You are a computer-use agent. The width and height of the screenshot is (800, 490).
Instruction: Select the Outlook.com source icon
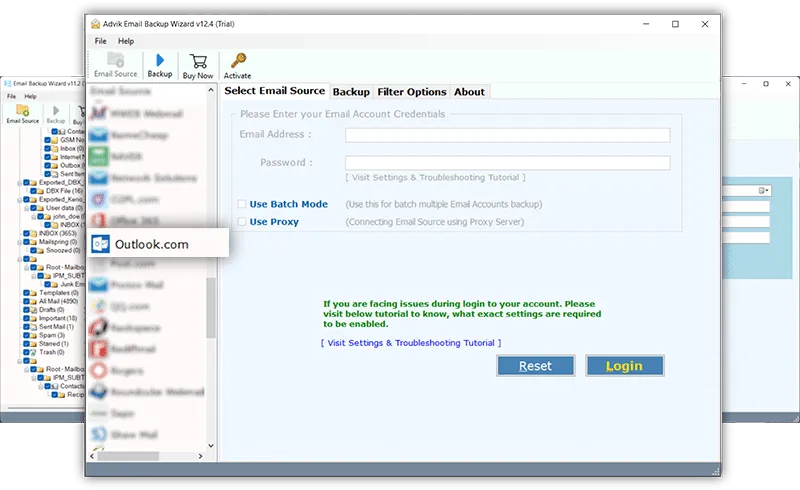(x=101, y=244)
